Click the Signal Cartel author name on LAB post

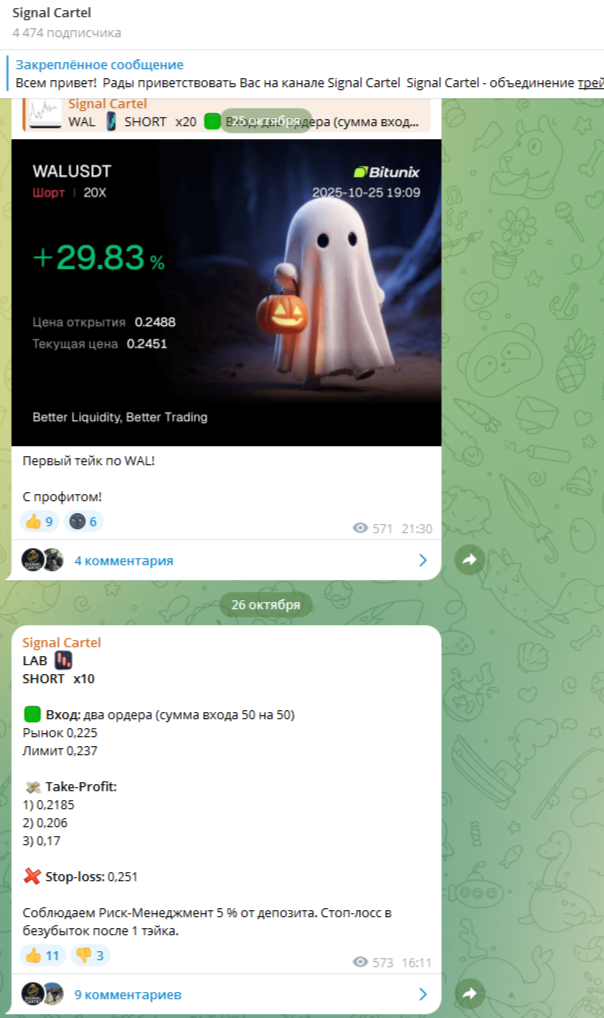click(x=62, y=642)
